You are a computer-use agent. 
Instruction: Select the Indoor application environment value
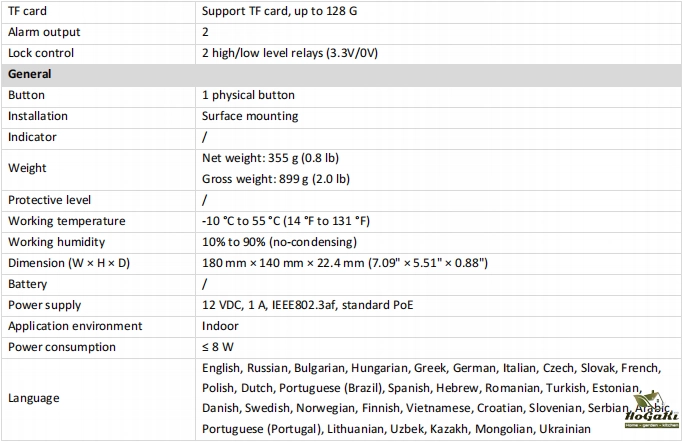(221, 326)
